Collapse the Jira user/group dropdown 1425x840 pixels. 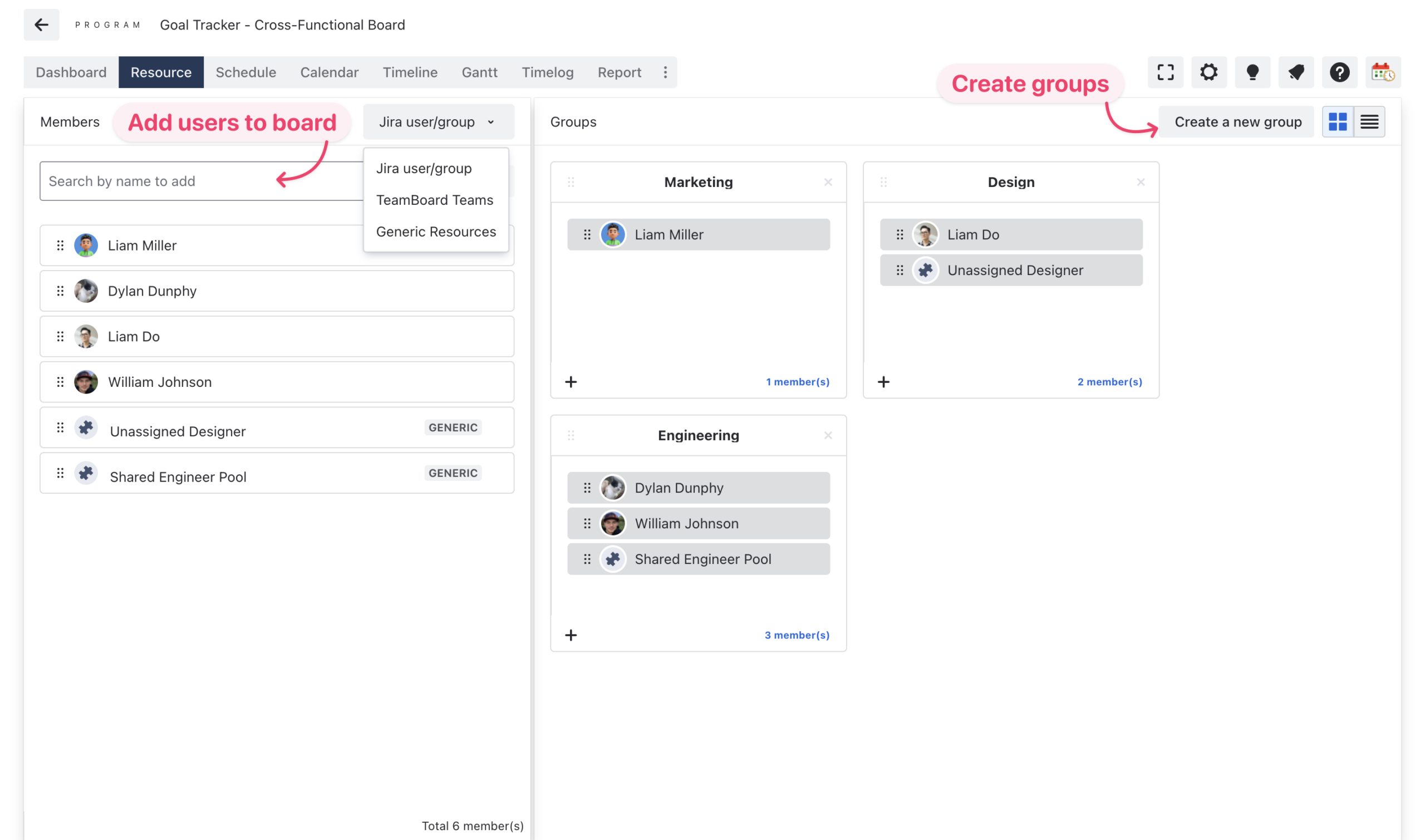[x=438, y=122]
